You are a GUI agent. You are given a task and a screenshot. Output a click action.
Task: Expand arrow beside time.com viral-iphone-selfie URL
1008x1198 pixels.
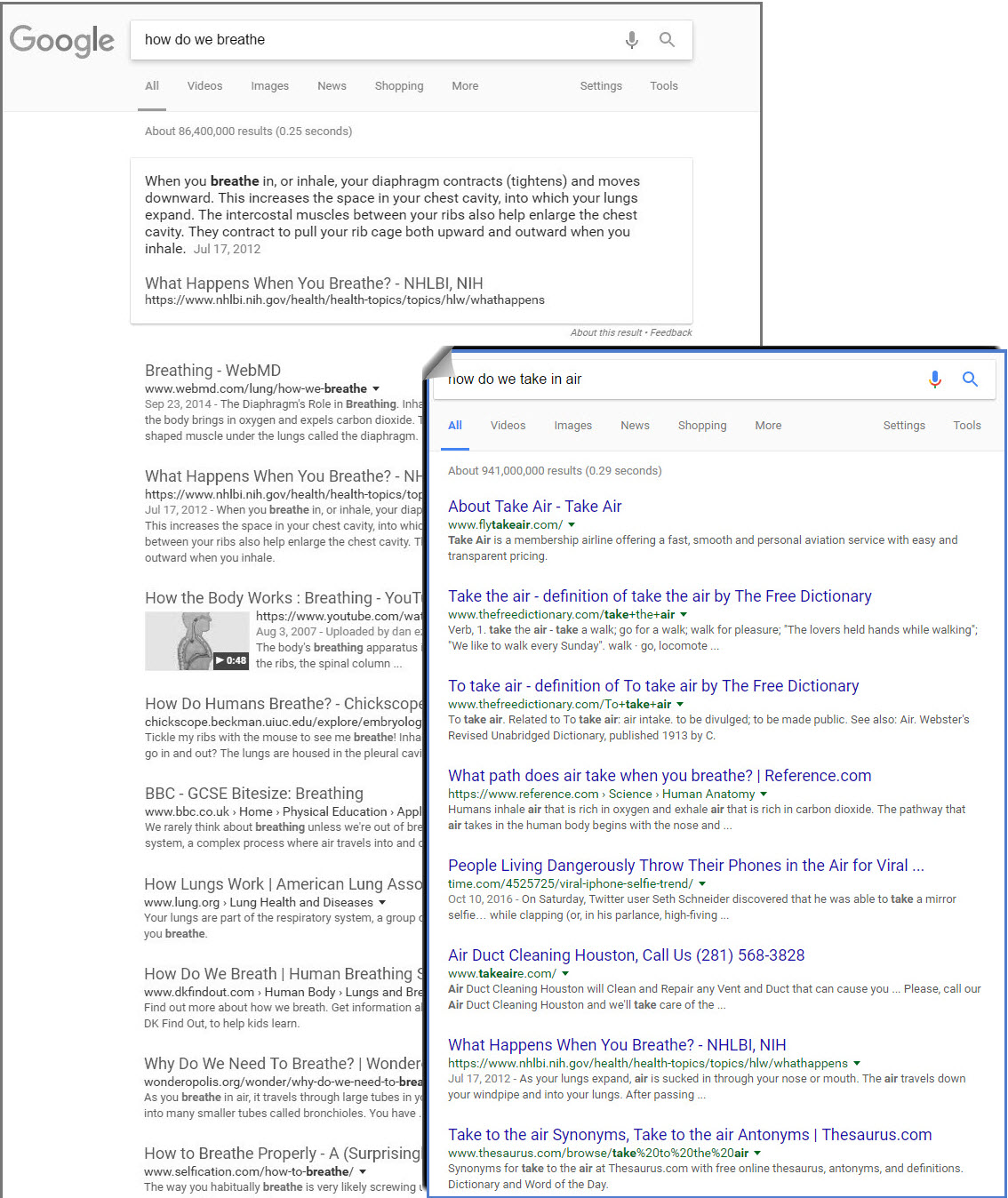(702, 884)
